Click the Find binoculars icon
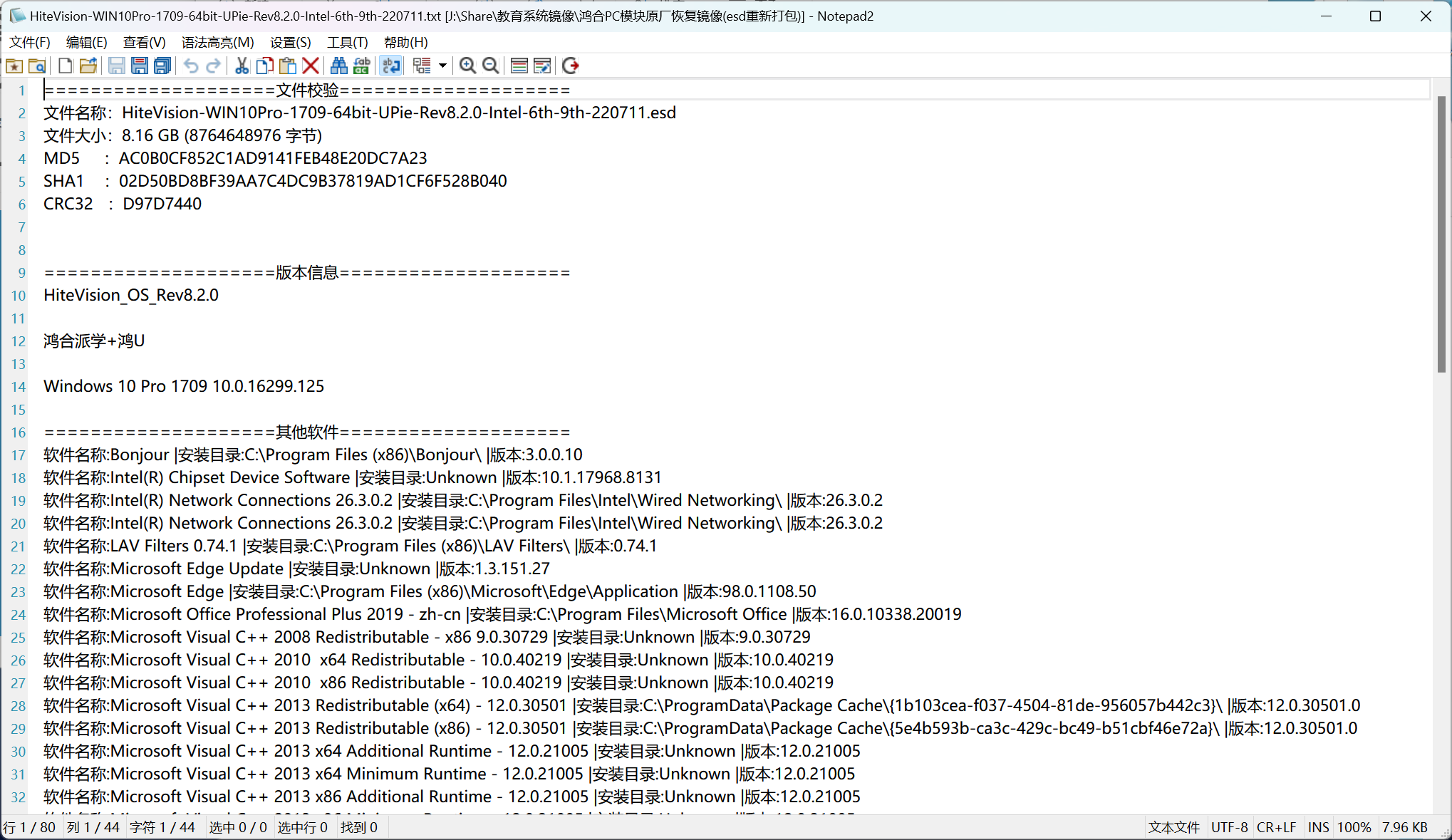This screenshot has height=840, width=1452. click(339, 66)
